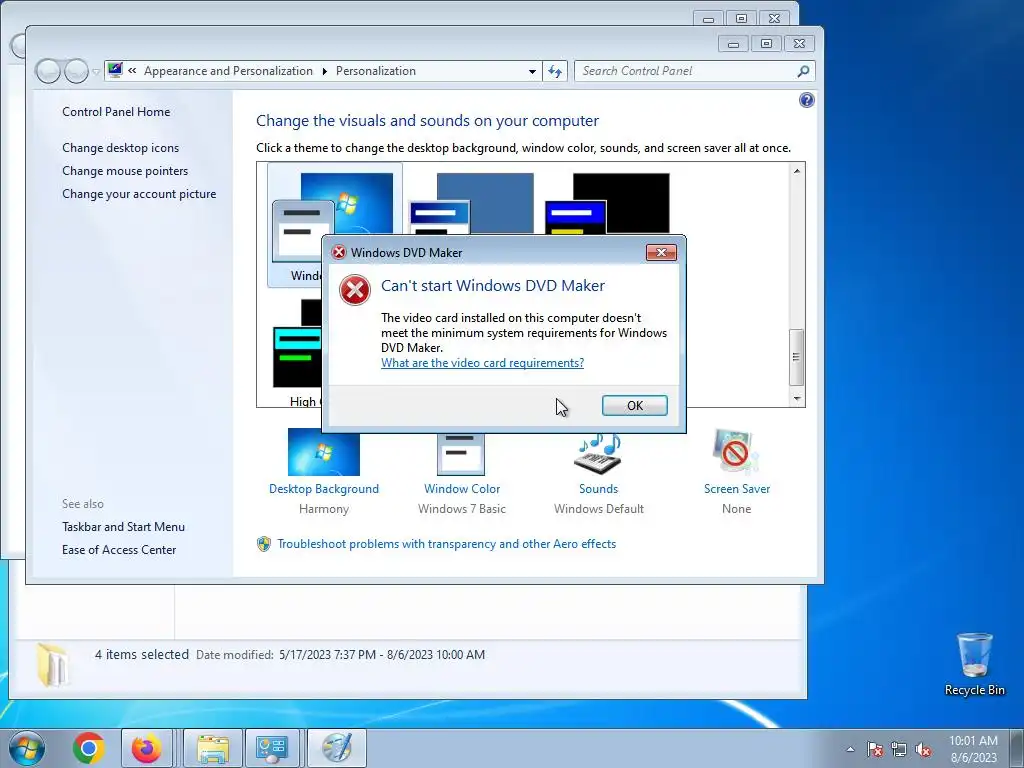
Task: Select the black High Contrast theme thumbnail
Action: coord(607,204)
